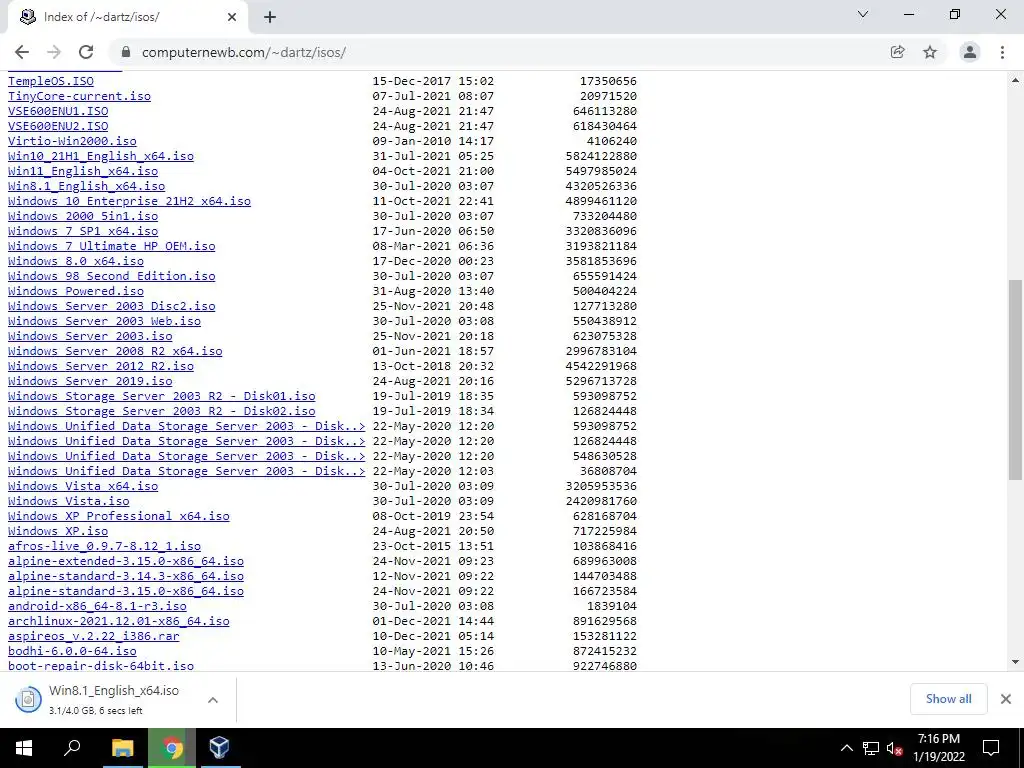Open the VSE600ENU2.ISO link

[58, 126]
